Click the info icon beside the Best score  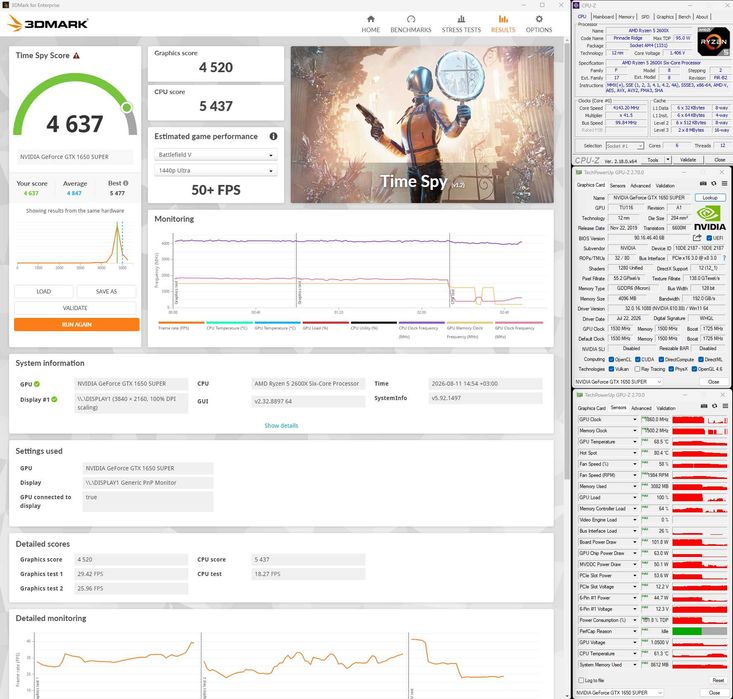[125, 183]
